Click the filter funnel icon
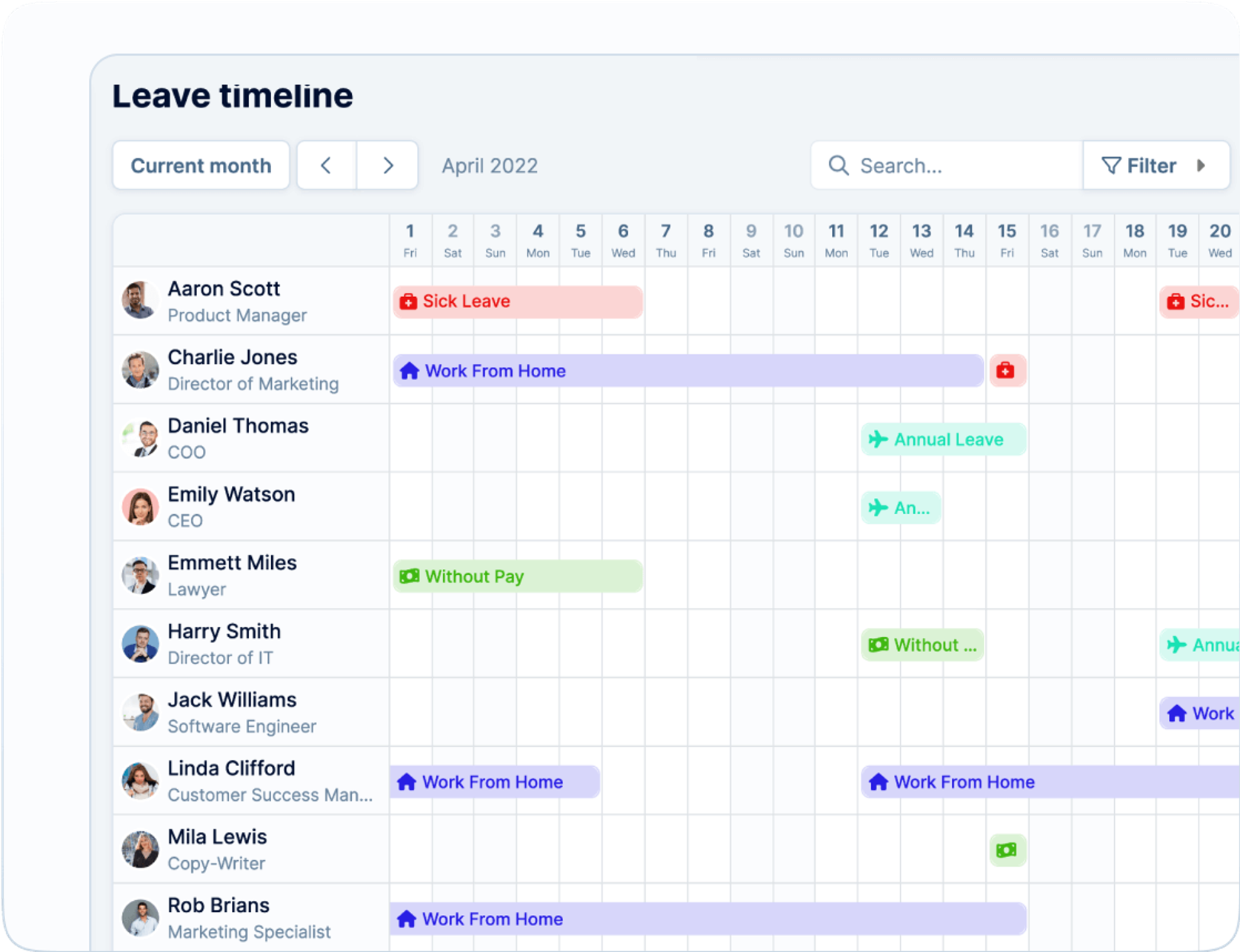Viewport: 1240px width, 952px height. [x=1111, y=165]
